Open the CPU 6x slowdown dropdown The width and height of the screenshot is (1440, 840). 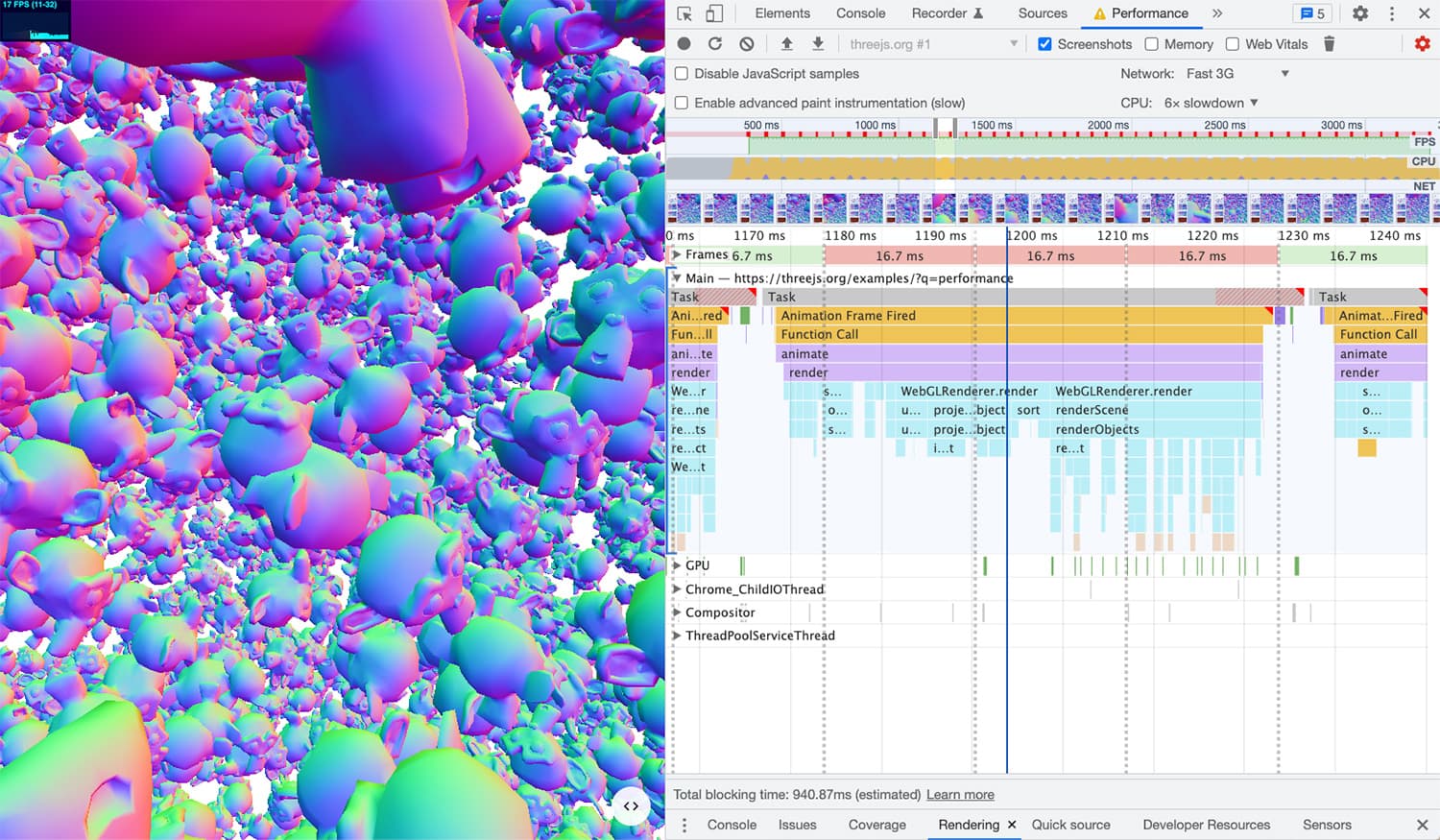[1211, 103]
